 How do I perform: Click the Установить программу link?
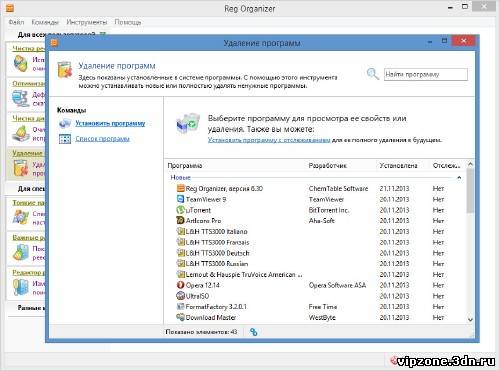(x=110, y=123)
